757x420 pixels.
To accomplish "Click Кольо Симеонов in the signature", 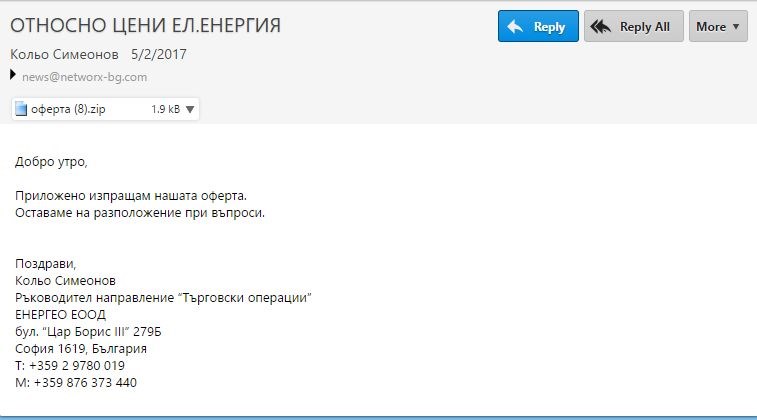I will click(65, 281).
